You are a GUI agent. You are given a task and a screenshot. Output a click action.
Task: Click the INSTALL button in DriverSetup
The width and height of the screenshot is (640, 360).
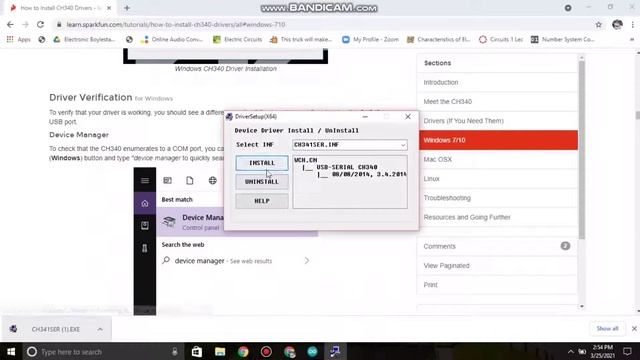[x=262, y=163]
